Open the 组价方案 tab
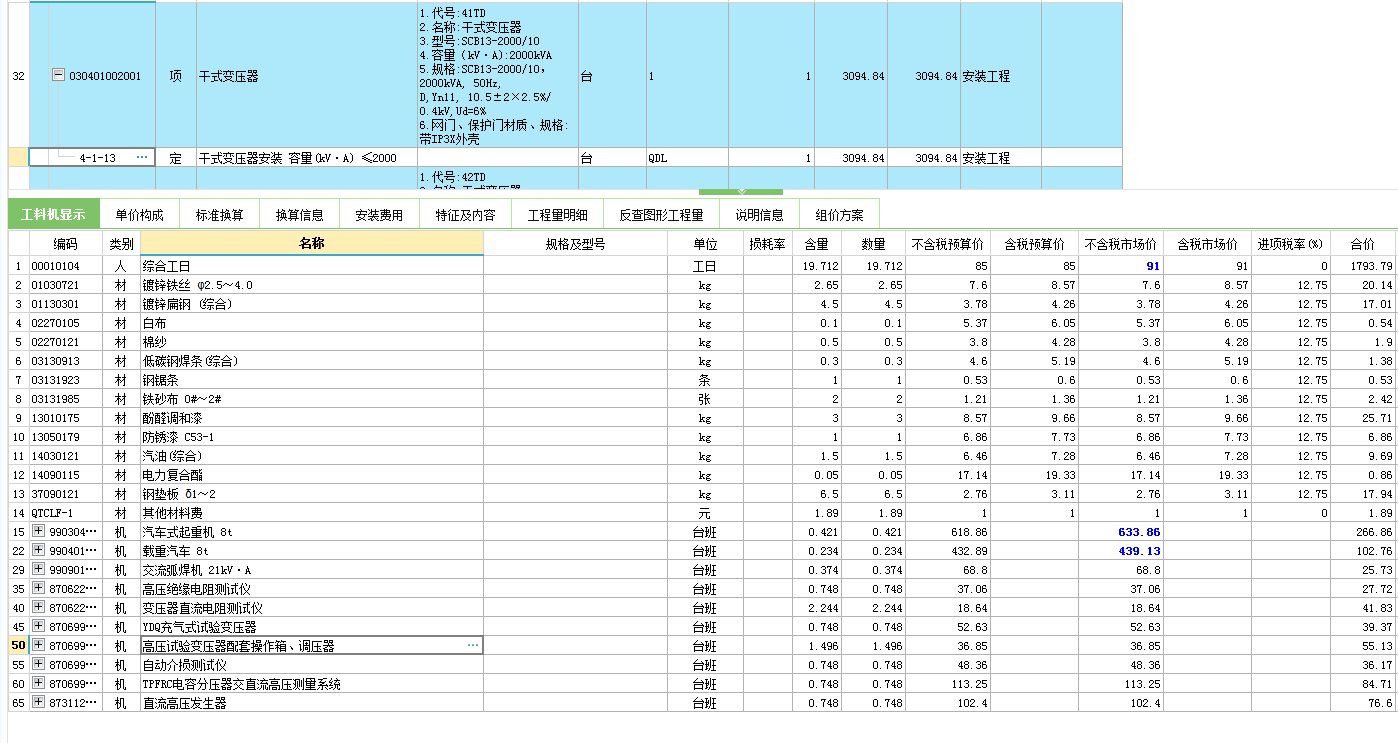The height and width of the screenshot is (743, 1398). (840, 215)
